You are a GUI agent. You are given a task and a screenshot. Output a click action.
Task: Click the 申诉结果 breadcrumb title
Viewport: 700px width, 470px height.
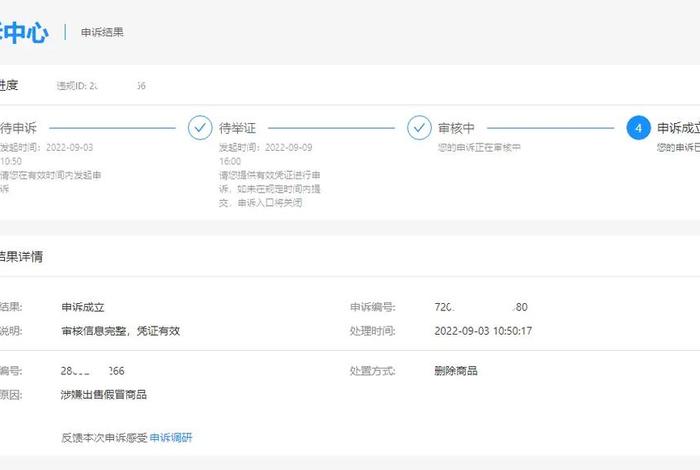(x=102, y=32)
